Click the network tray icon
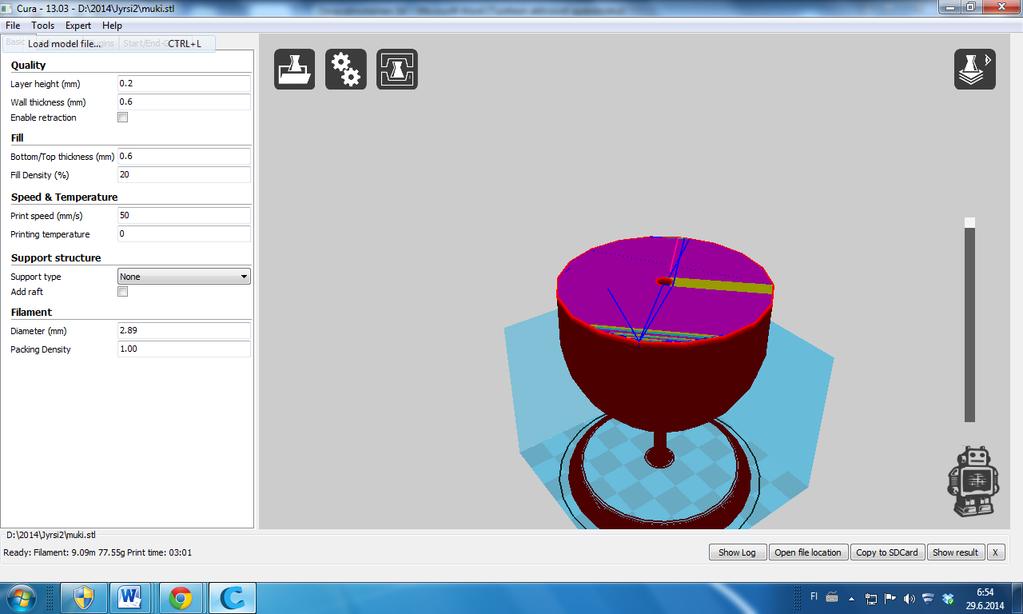This screenshot has width=1023, height=614. (871, 598)
